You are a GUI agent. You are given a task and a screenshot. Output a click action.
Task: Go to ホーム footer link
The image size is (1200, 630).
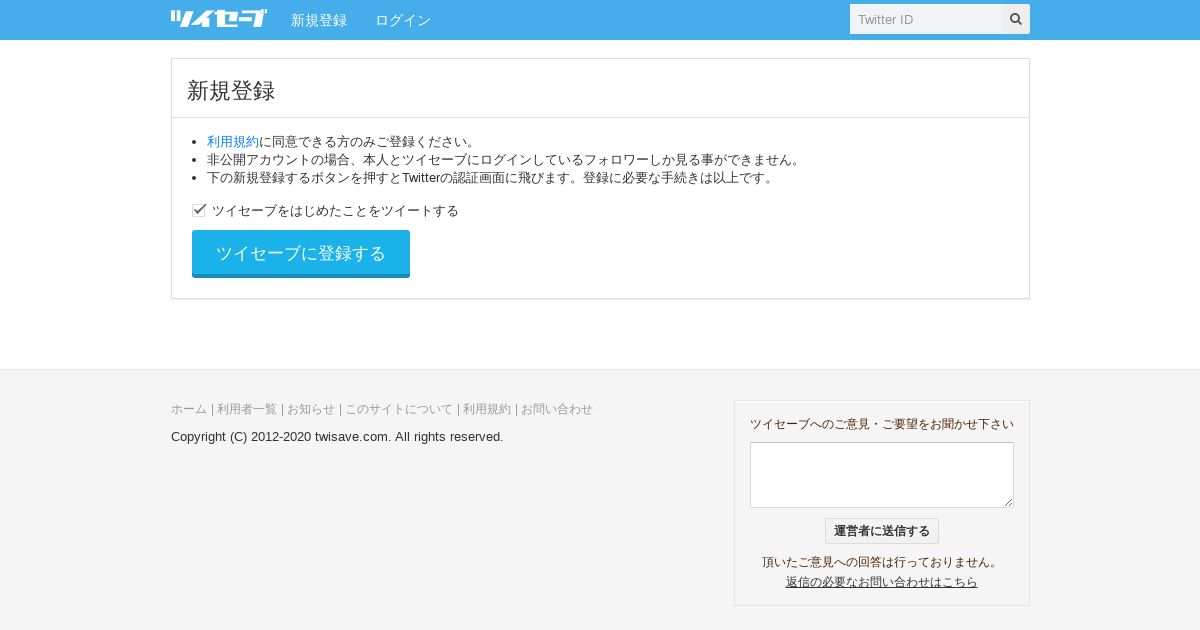point(189,409)
